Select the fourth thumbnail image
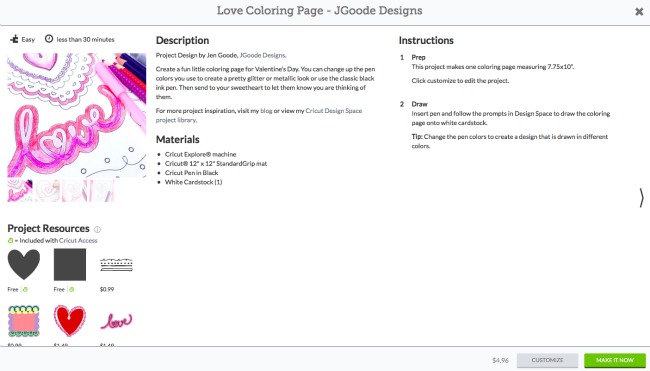 coord(102,191)
